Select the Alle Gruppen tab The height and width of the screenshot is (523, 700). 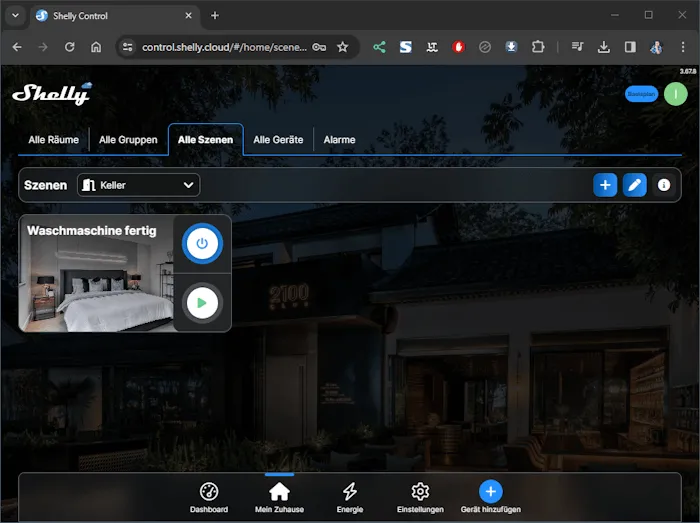point(128,140)
